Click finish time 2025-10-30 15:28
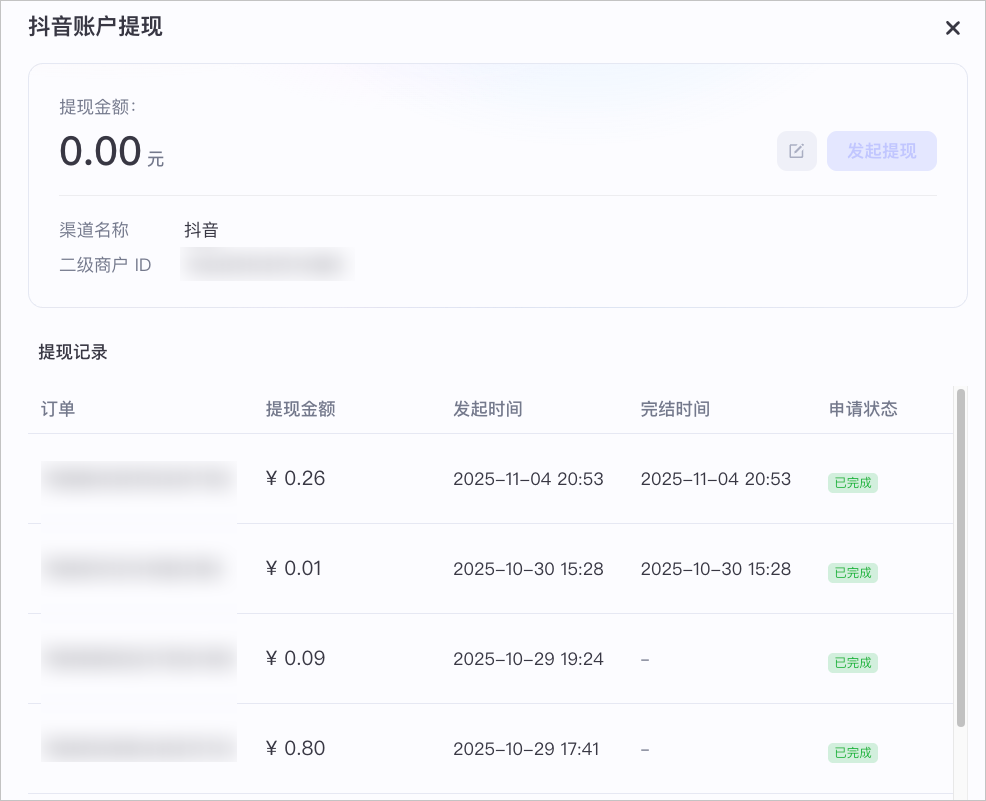Screen dimensions: 986x801 click(716, 569)
